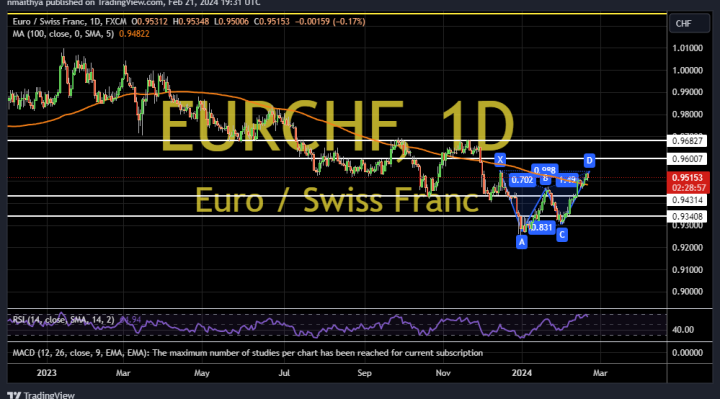Select the D pattern point marker

(589, 160)
